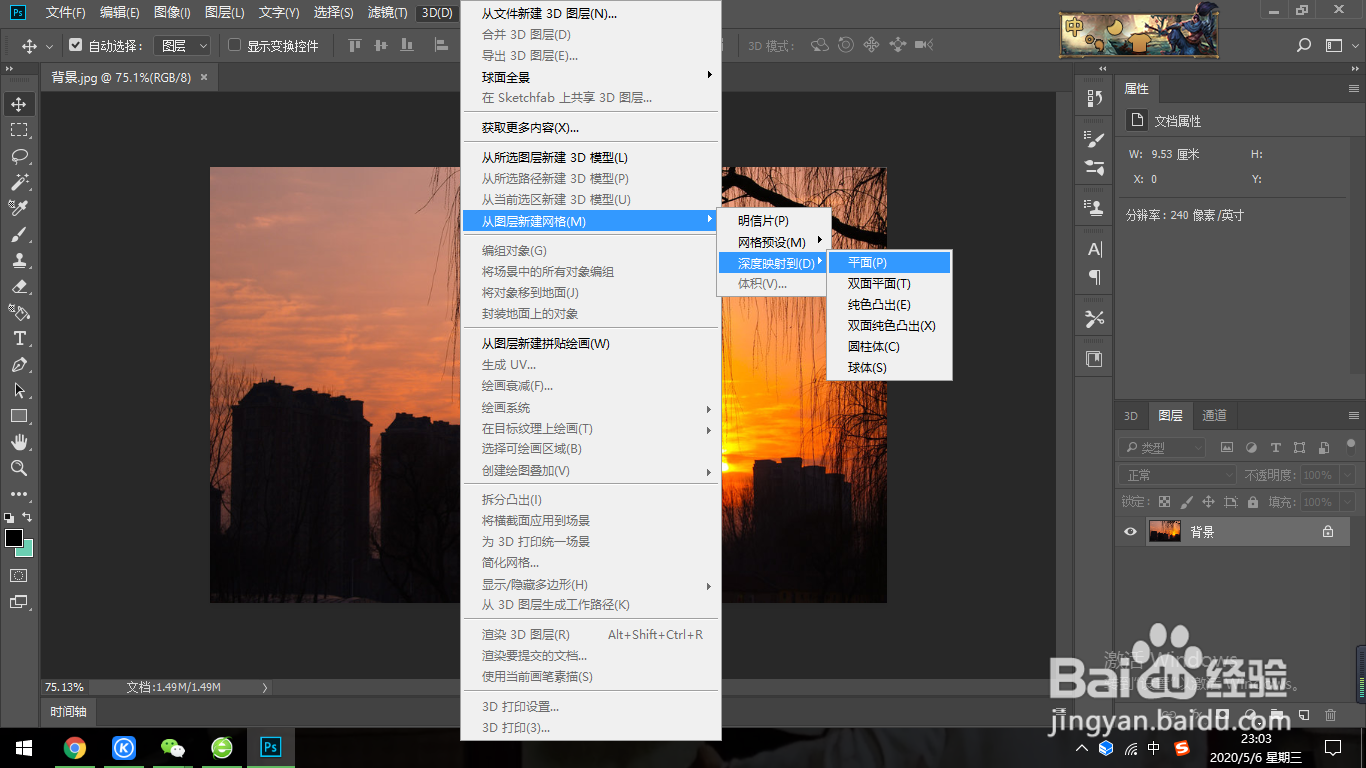Select the Rectangular Marquee tool
The image size is (1366, 768).
pyautogui.click(x=19, y=130)
